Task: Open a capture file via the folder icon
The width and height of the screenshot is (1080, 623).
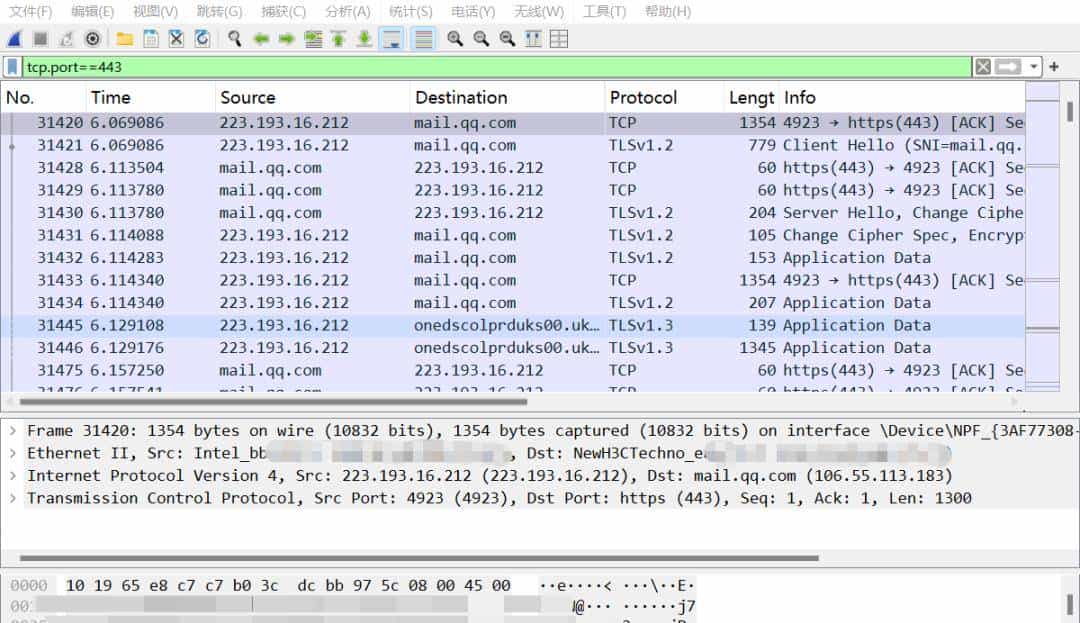Action: coord(125,39)
